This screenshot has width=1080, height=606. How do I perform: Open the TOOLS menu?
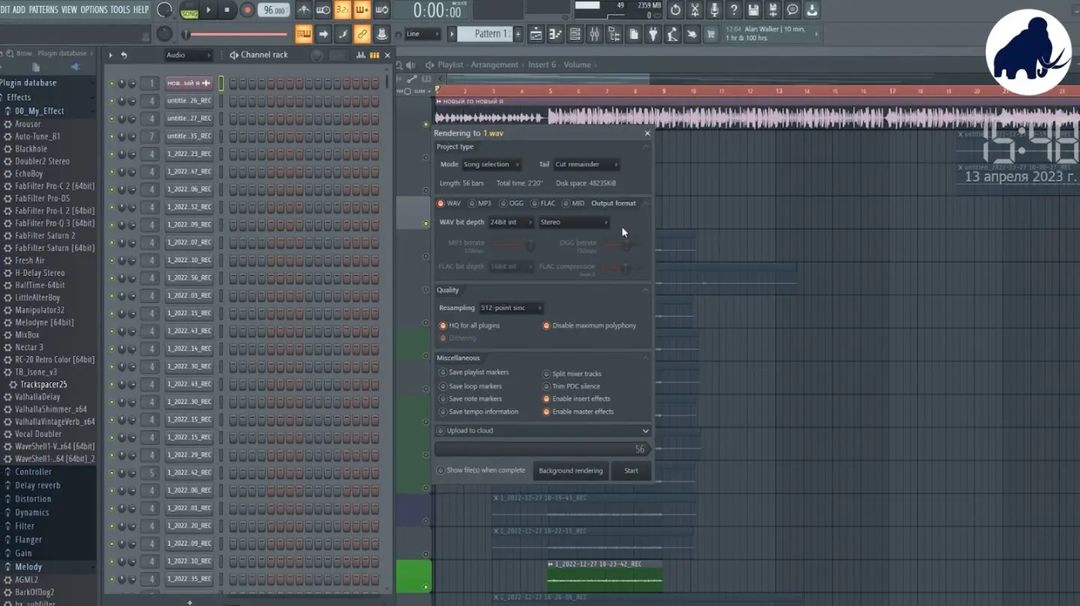tap(120, 10)
